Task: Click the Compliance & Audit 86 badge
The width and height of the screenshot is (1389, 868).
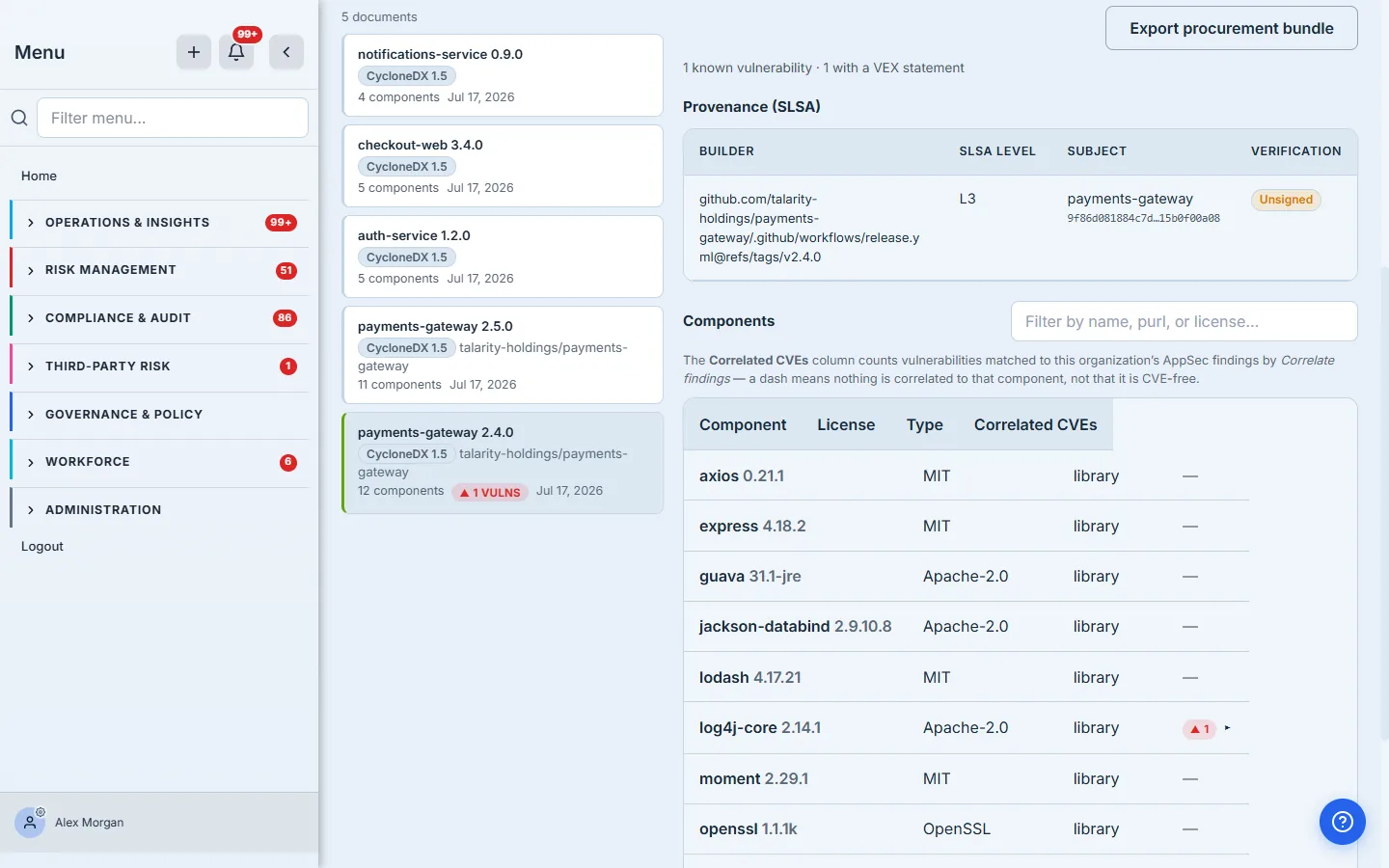Action: [285, 318]
